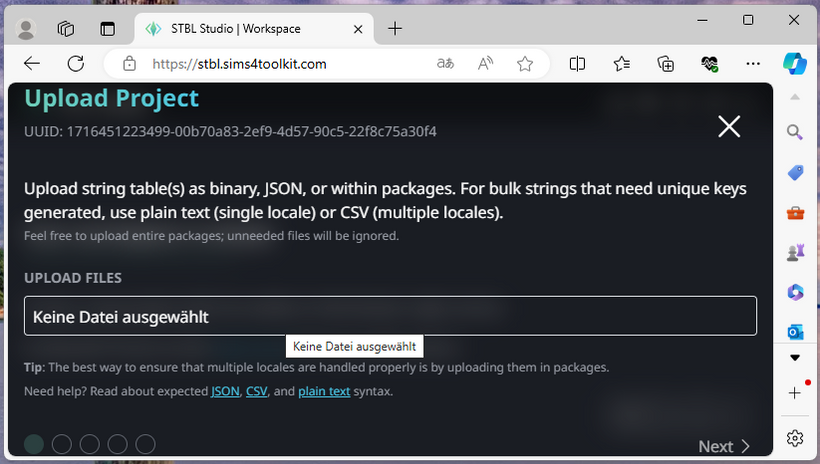
Task: Open Outlook from the Edge sidebar
Action: click(795, 331)
